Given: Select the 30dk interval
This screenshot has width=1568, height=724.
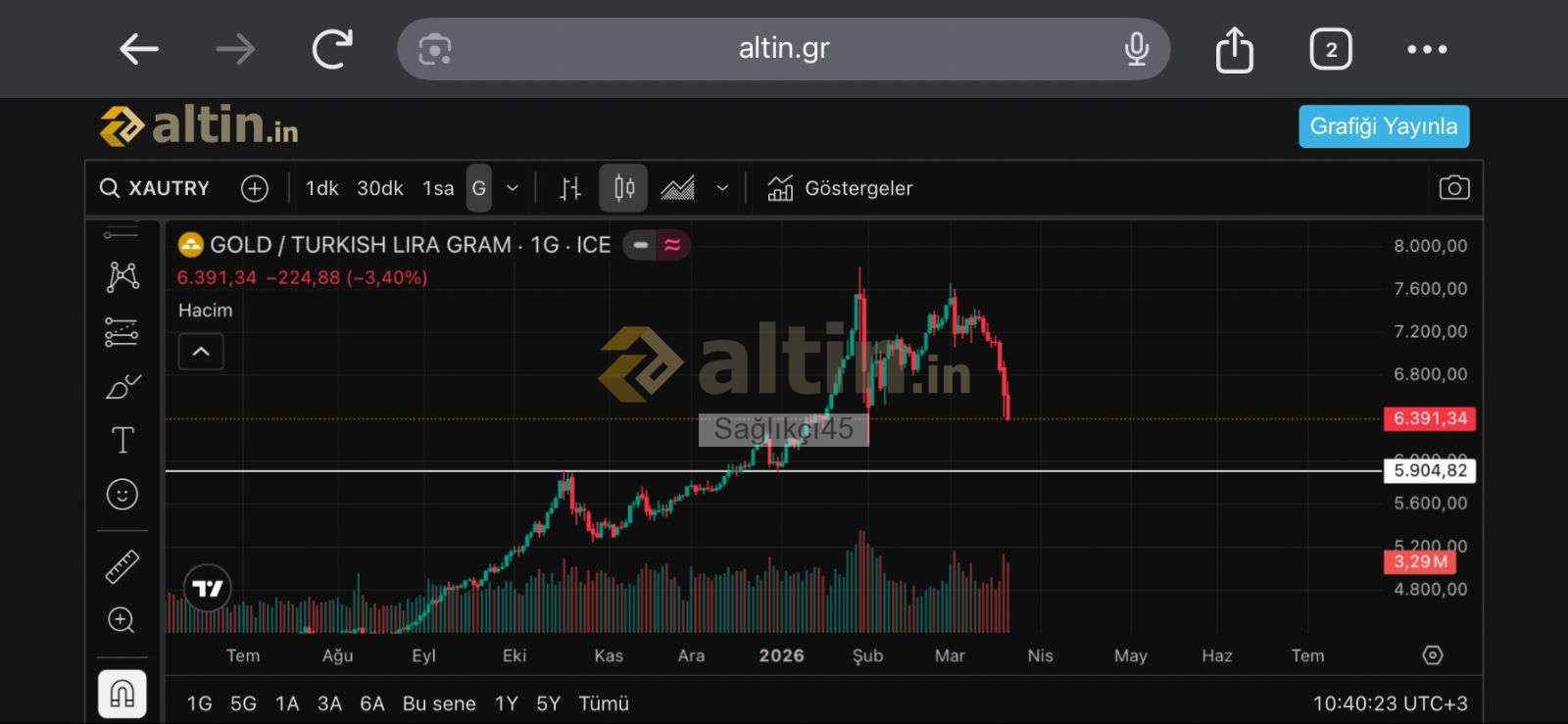Looking at the screenshot, I should click(x=379, y=188).
